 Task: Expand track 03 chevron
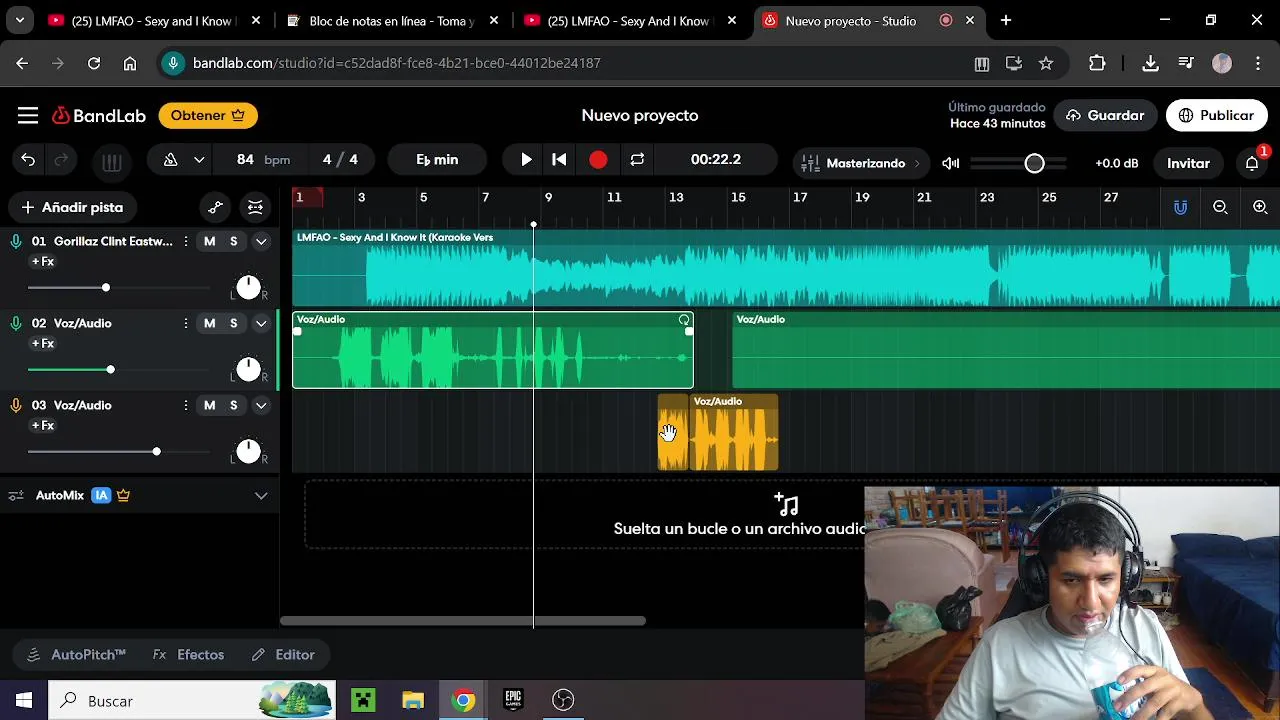[x=261, y=405]
